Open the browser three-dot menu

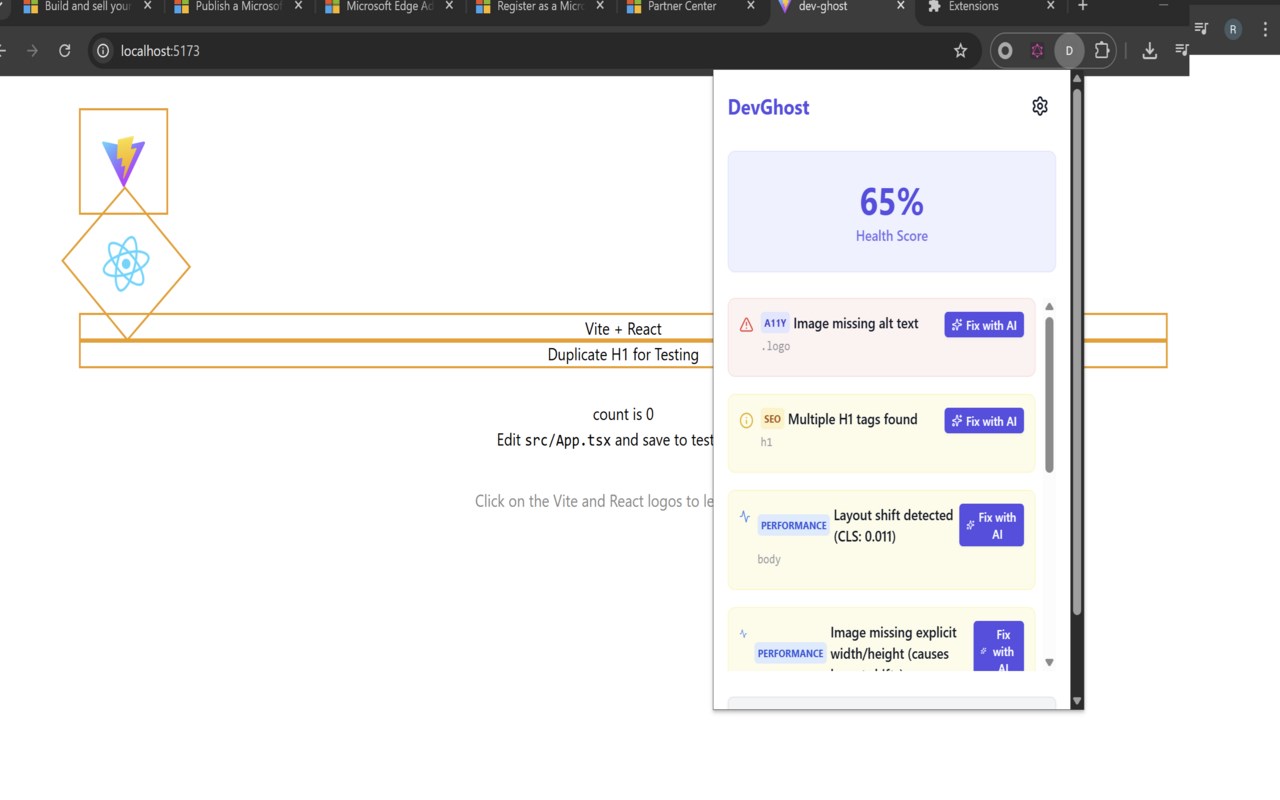[1263, 29]
